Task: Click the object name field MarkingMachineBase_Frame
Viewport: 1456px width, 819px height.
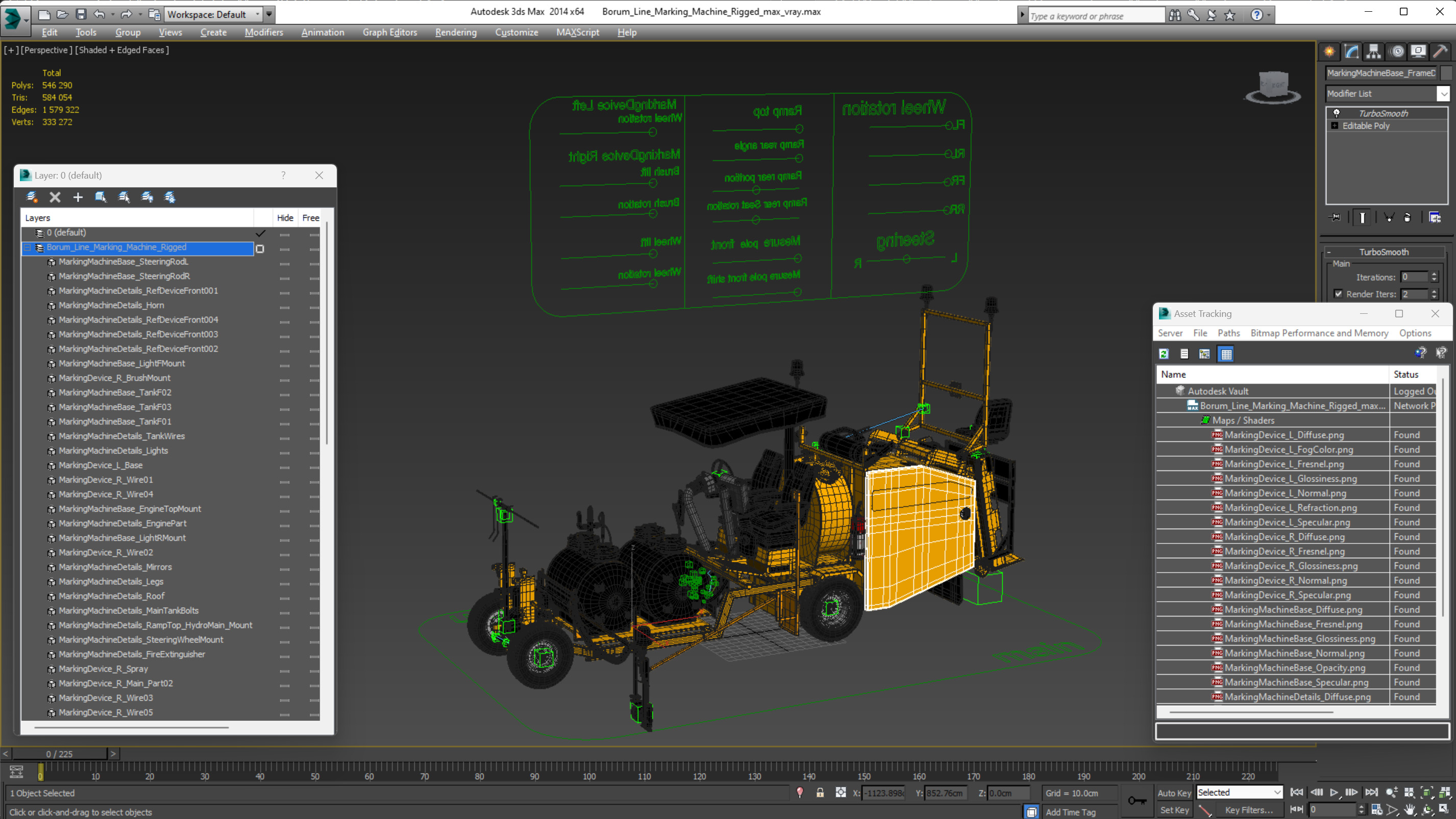Action: click(1380, 72)
